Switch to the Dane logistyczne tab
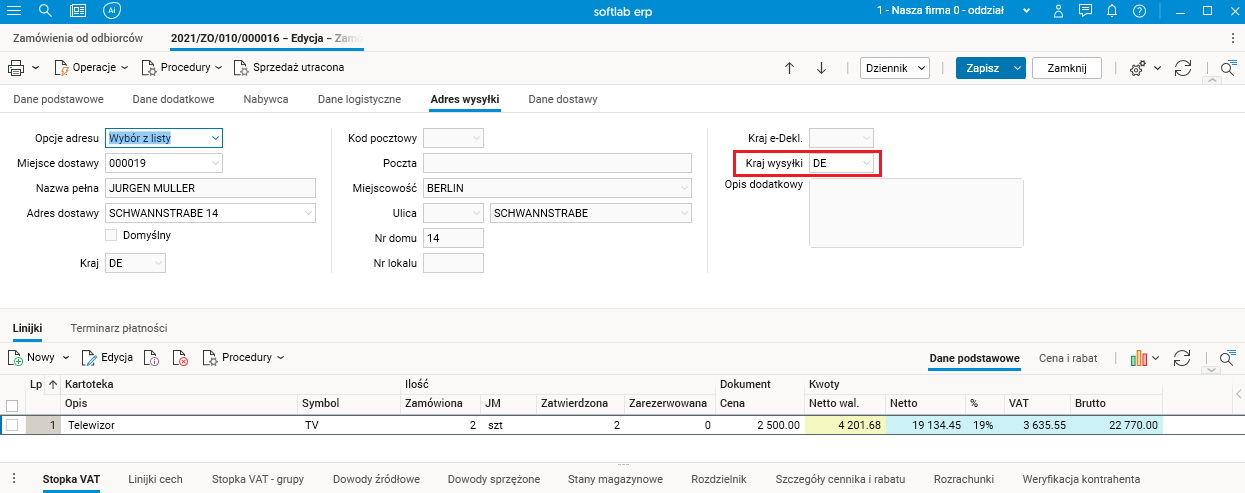 tap(359, 100)
